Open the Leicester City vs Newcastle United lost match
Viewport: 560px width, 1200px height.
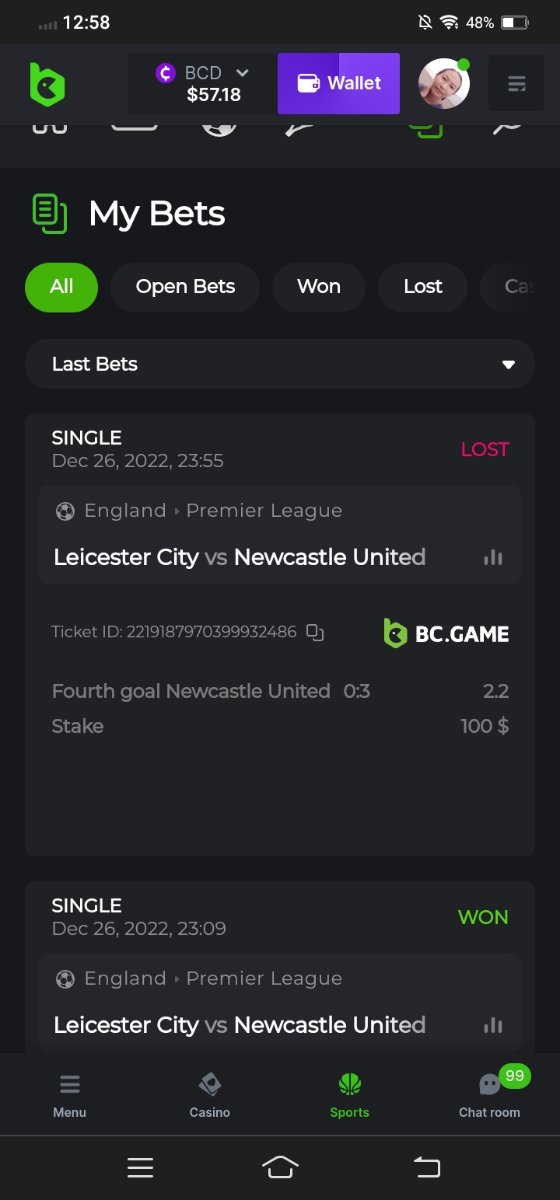240,557
